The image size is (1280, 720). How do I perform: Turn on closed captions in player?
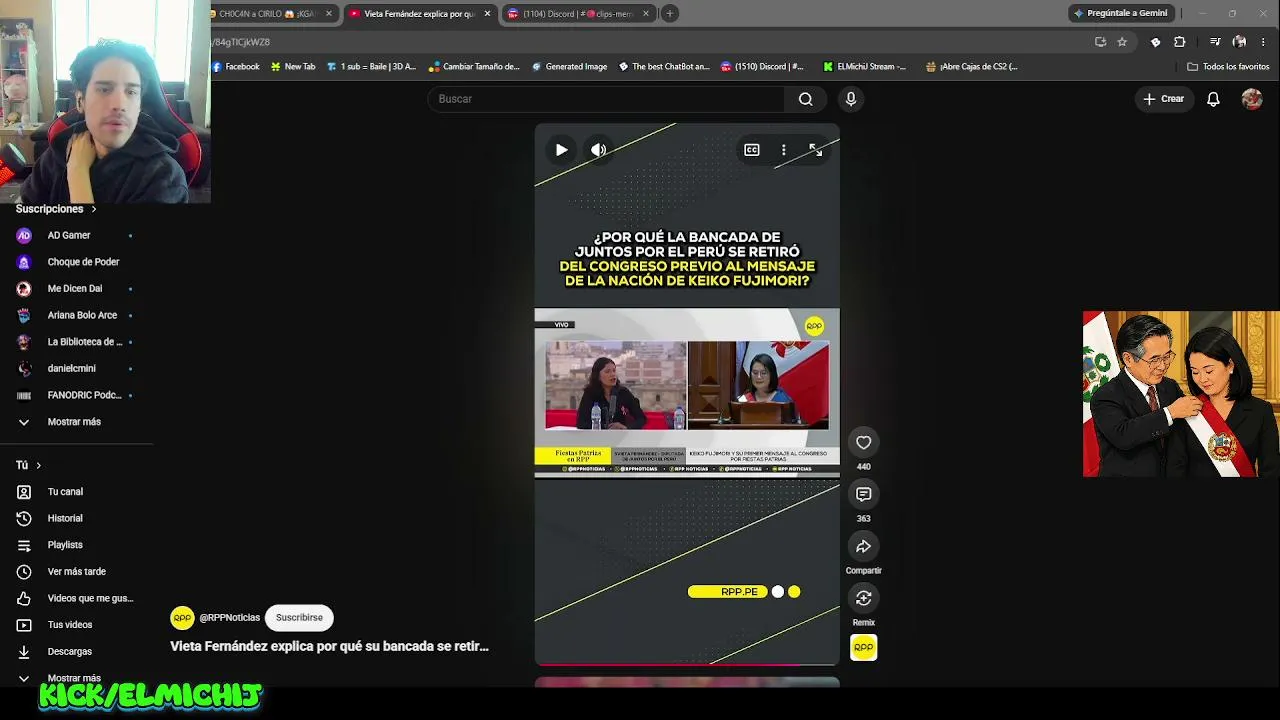click(752, 150)
